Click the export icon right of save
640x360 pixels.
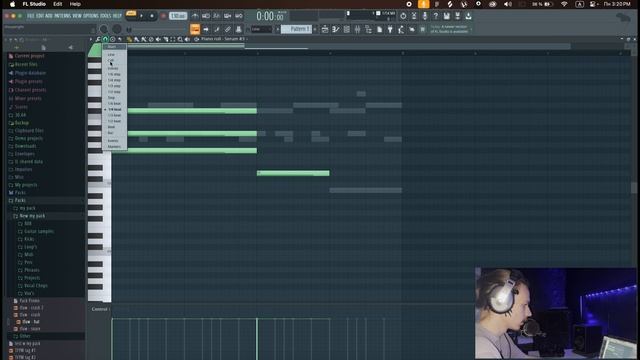(x=458, y=16)
